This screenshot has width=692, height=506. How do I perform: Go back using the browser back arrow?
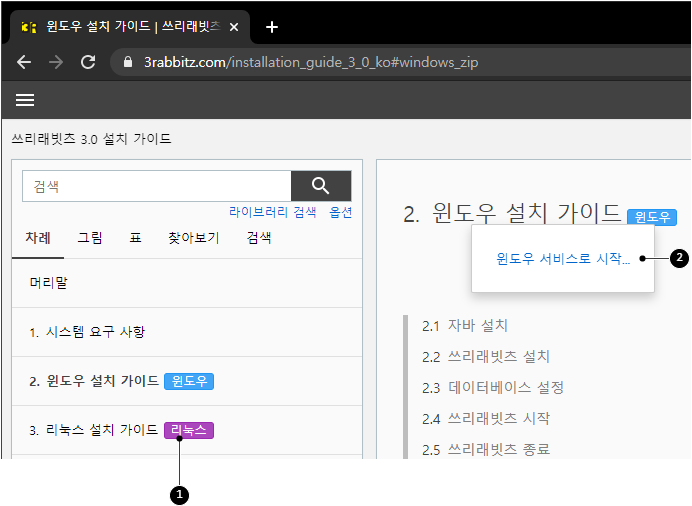(x=24, y=62)
